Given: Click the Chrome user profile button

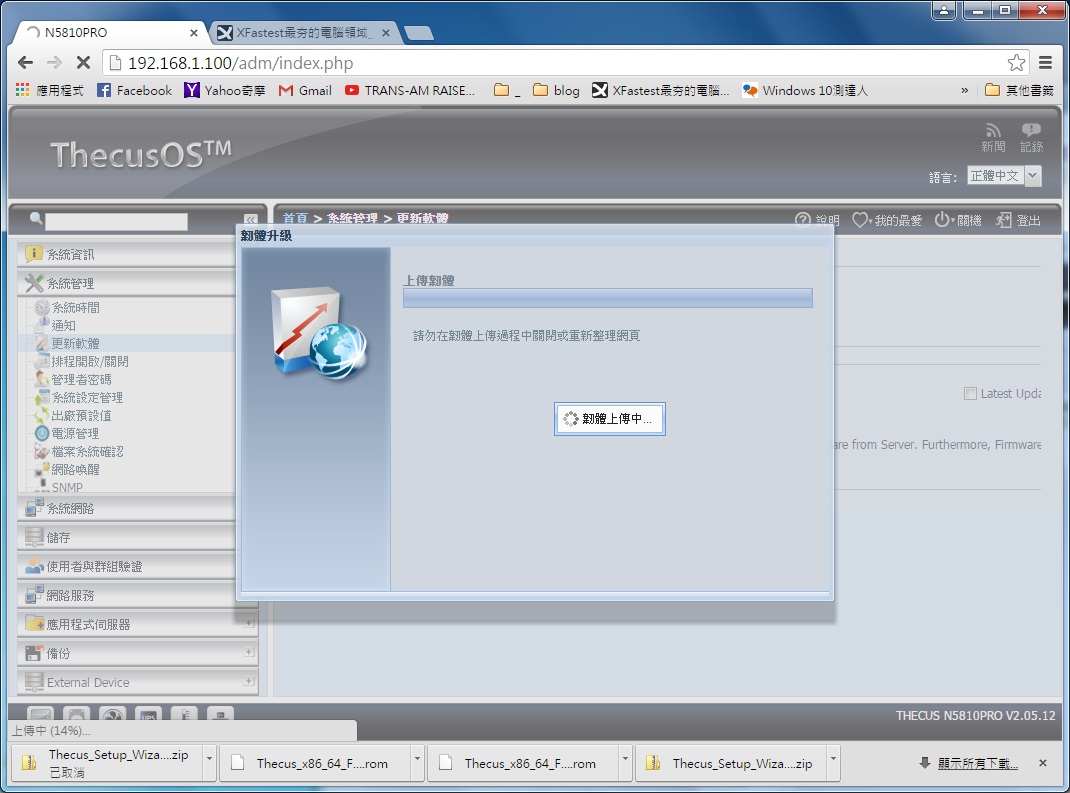Looking at the screenshot, I should pyautogui.click(x=944, y=10).
